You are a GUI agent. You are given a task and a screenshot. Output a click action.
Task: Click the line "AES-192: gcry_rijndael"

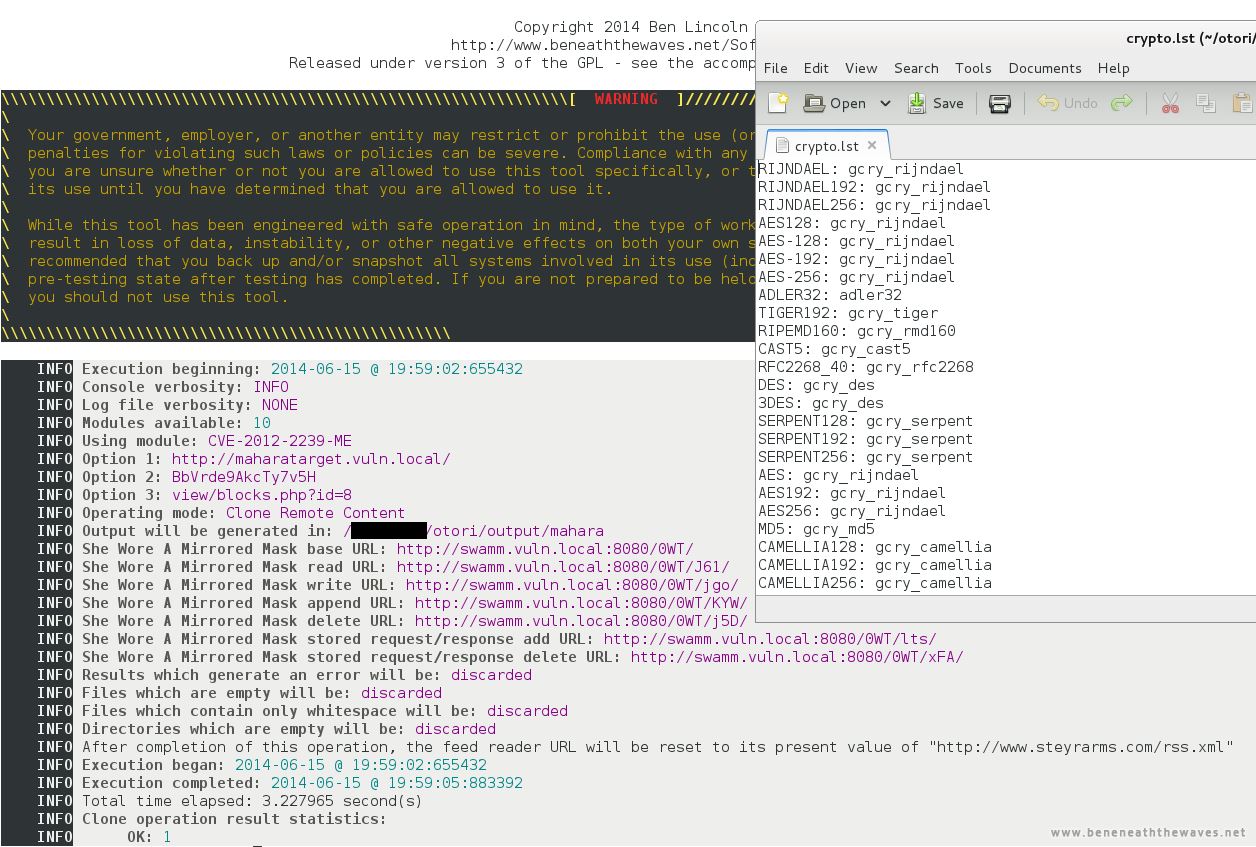point(856,259)
